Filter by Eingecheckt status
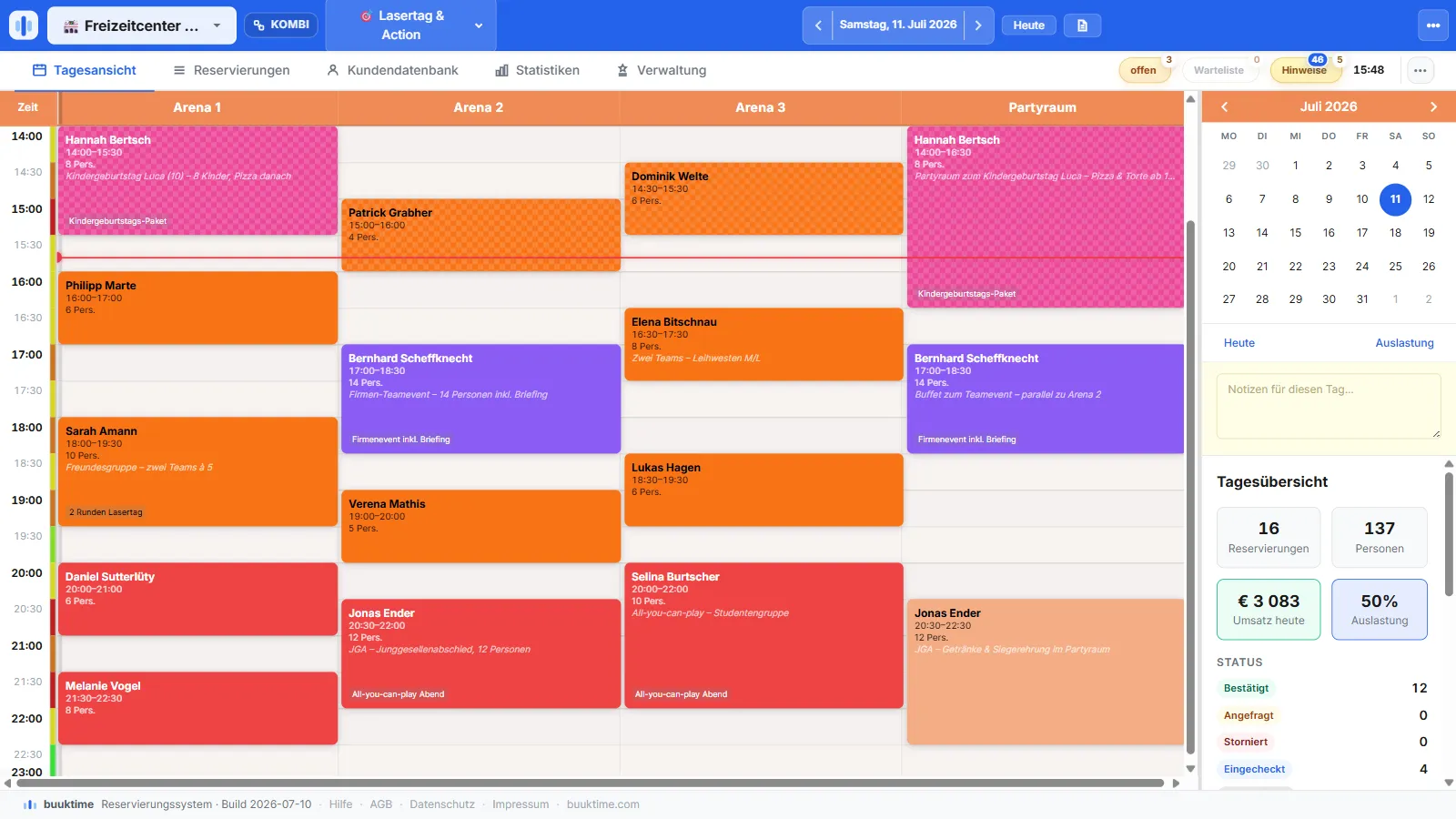Image resolution: width=1456 pixels, height=819 pixels. pos(1254,769)
